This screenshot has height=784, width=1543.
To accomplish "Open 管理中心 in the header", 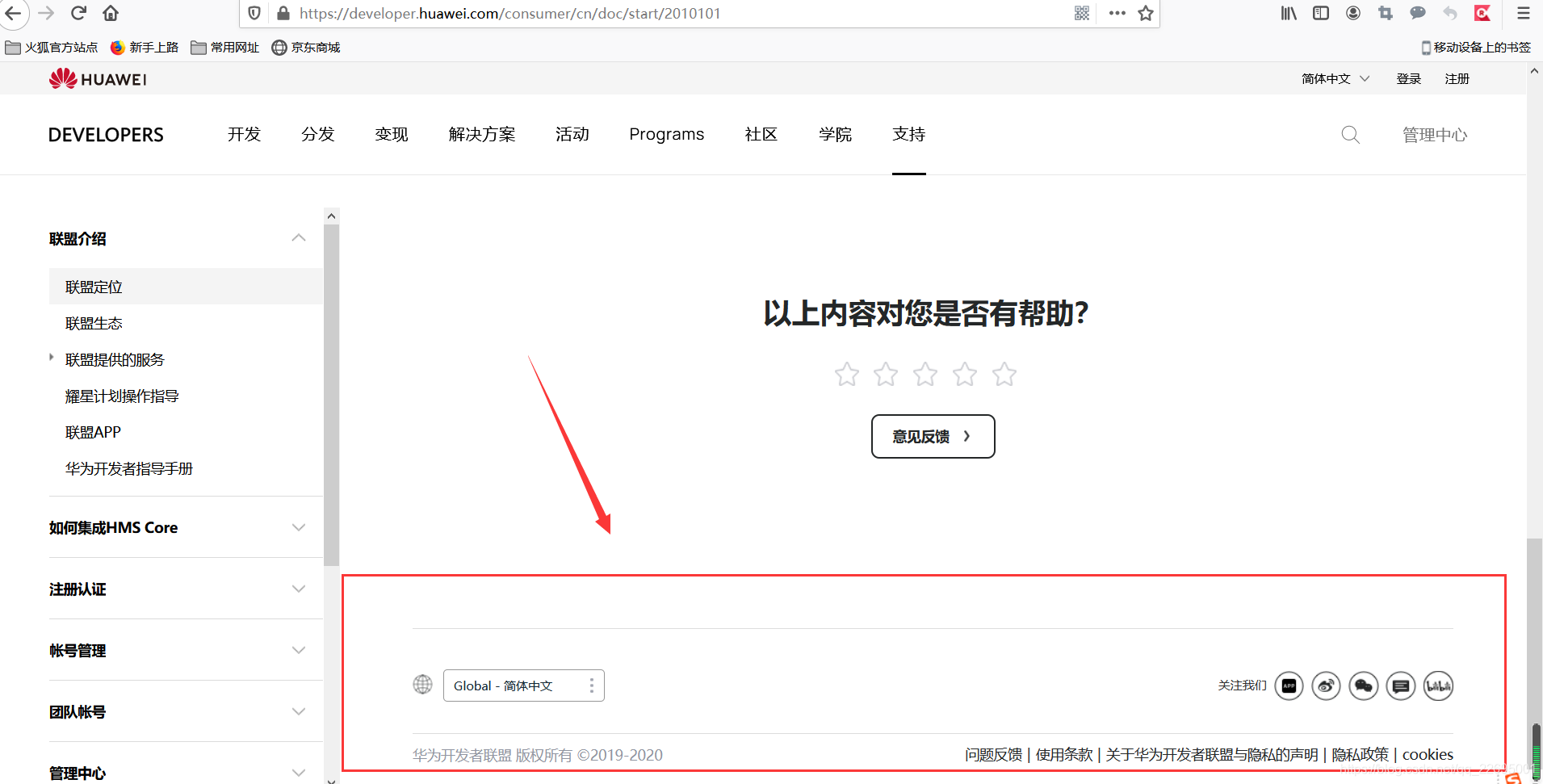I will [1435, 135].
